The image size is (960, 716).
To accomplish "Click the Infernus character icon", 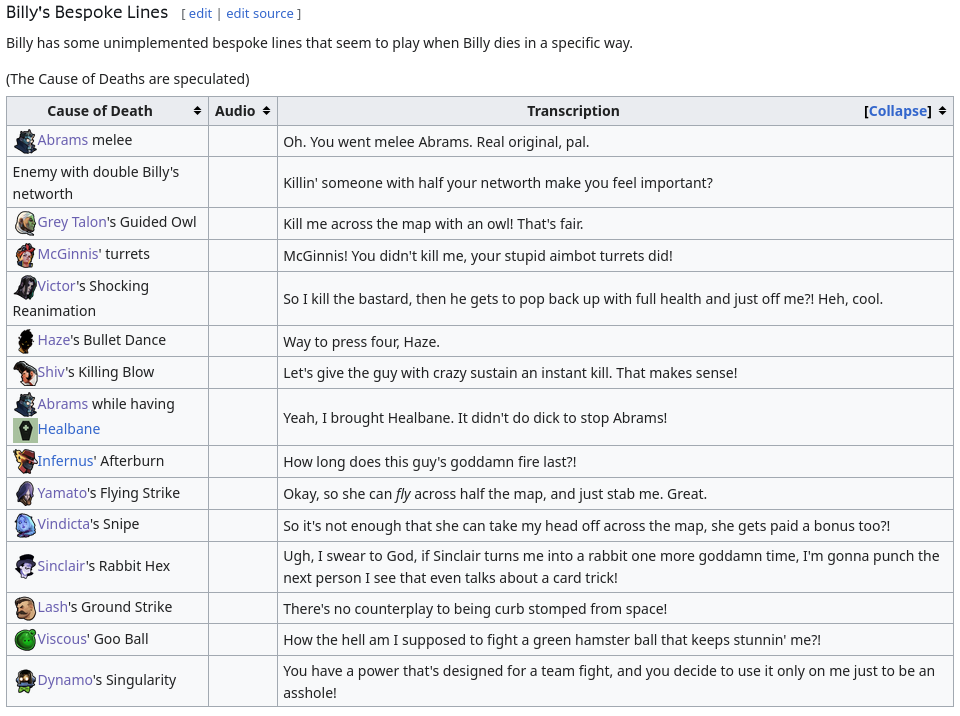I will pos(25,462).
